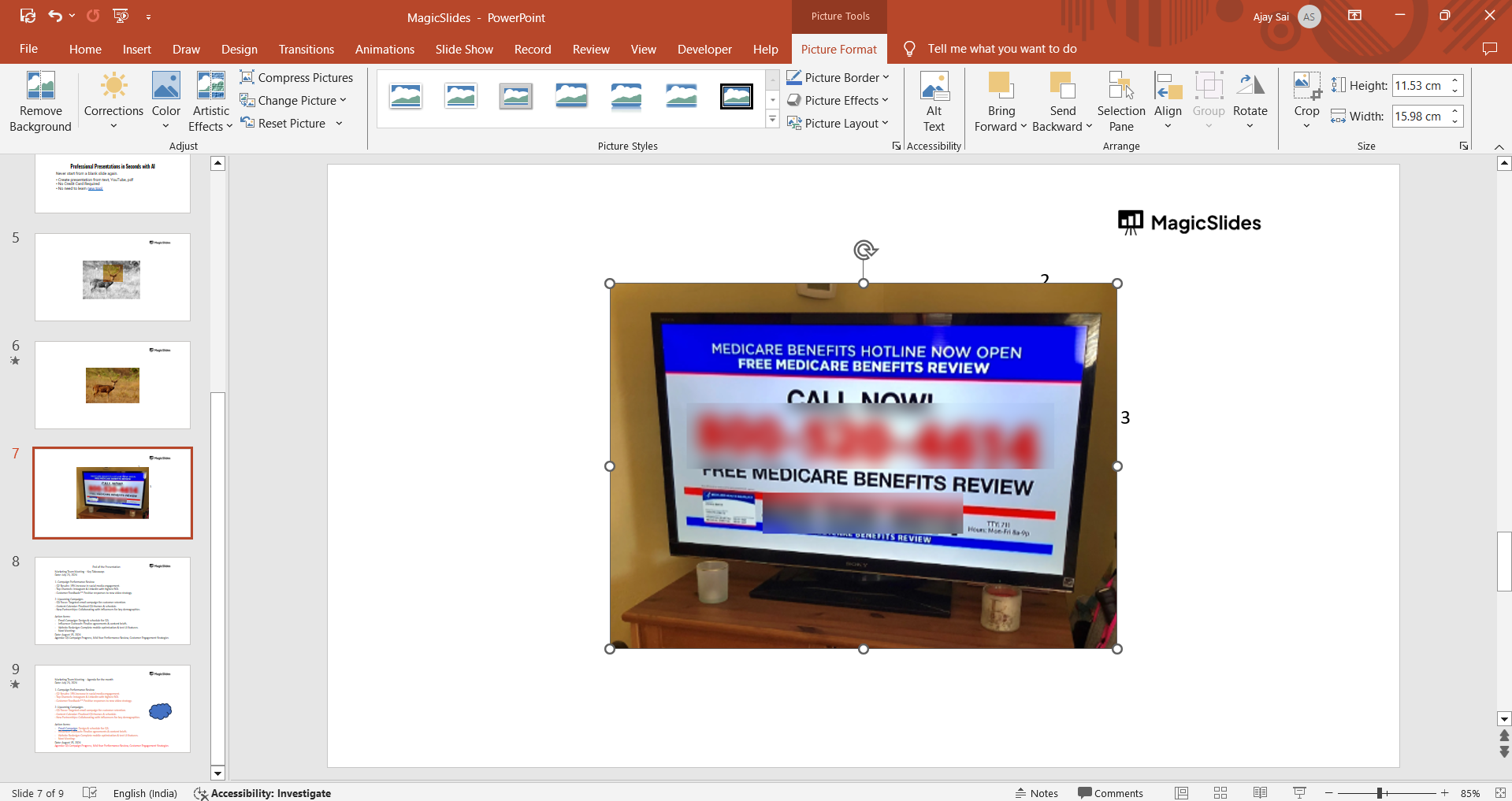Viewport: 1512px width, 801px height.
Task: Select slide 6 thumbnail with deer
Action: tap(113, 385)
